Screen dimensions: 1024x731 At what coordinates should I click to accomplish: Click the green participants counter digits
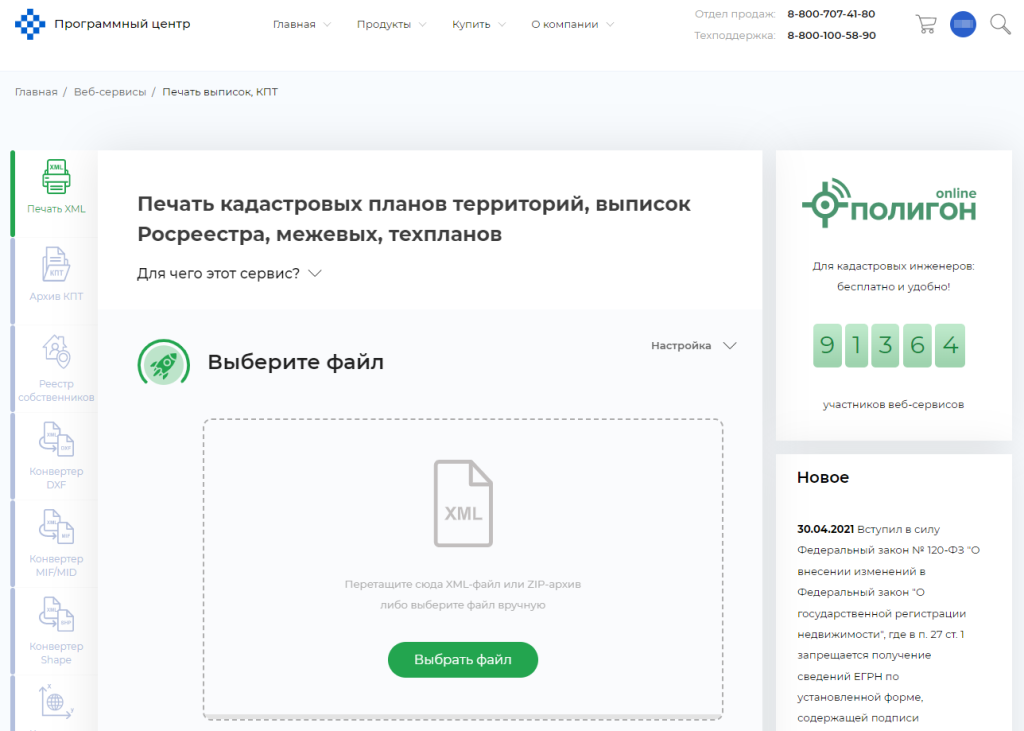pos(889,345)
